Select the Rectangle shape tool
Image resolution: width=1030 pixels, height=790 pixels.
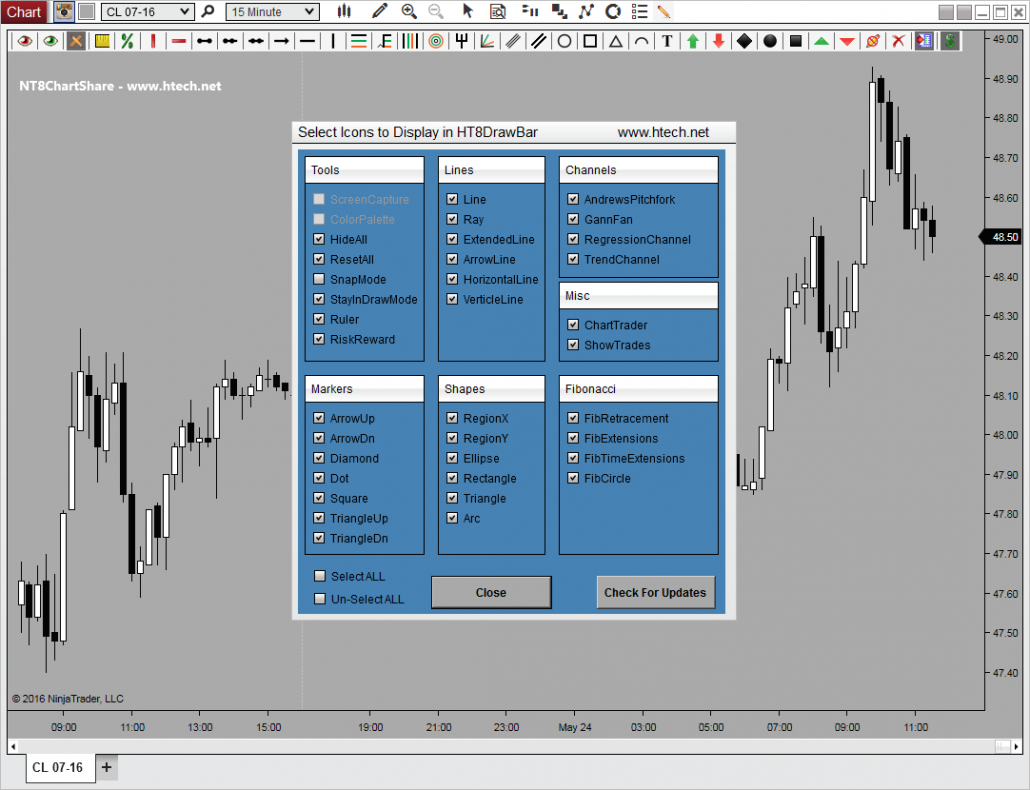590,41
